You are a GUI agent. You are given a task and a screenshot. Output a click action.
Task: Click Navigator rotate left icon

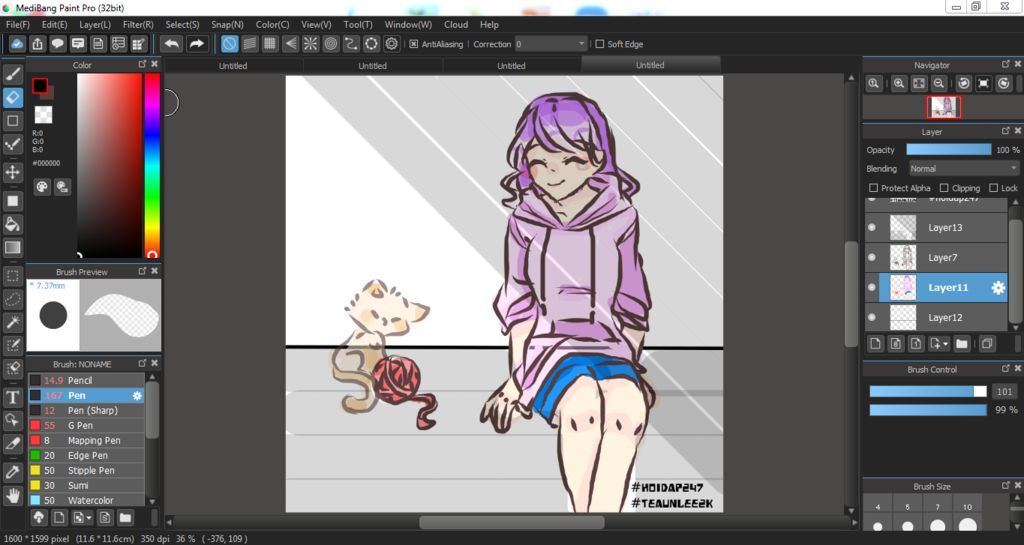tap(963, 84)
